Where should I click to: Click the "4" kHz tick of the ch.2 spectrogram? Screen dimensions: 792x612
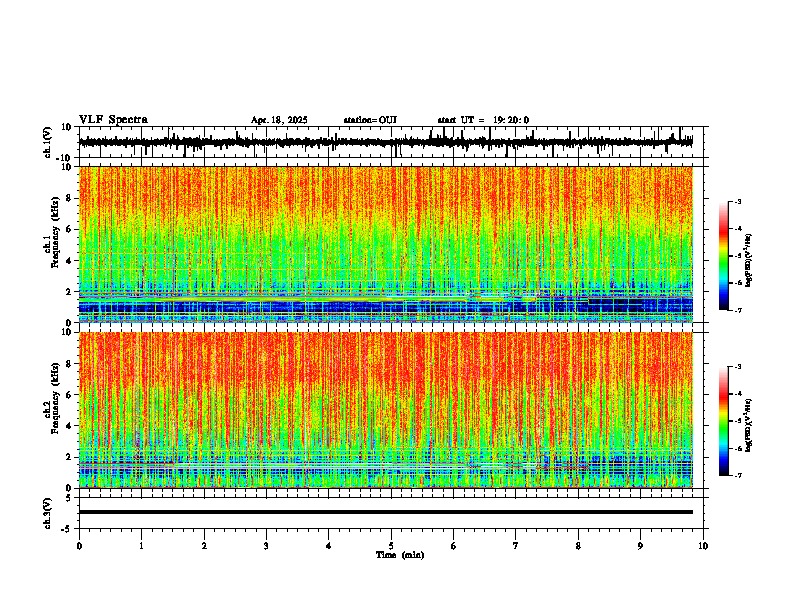click(x=70, y=426)
